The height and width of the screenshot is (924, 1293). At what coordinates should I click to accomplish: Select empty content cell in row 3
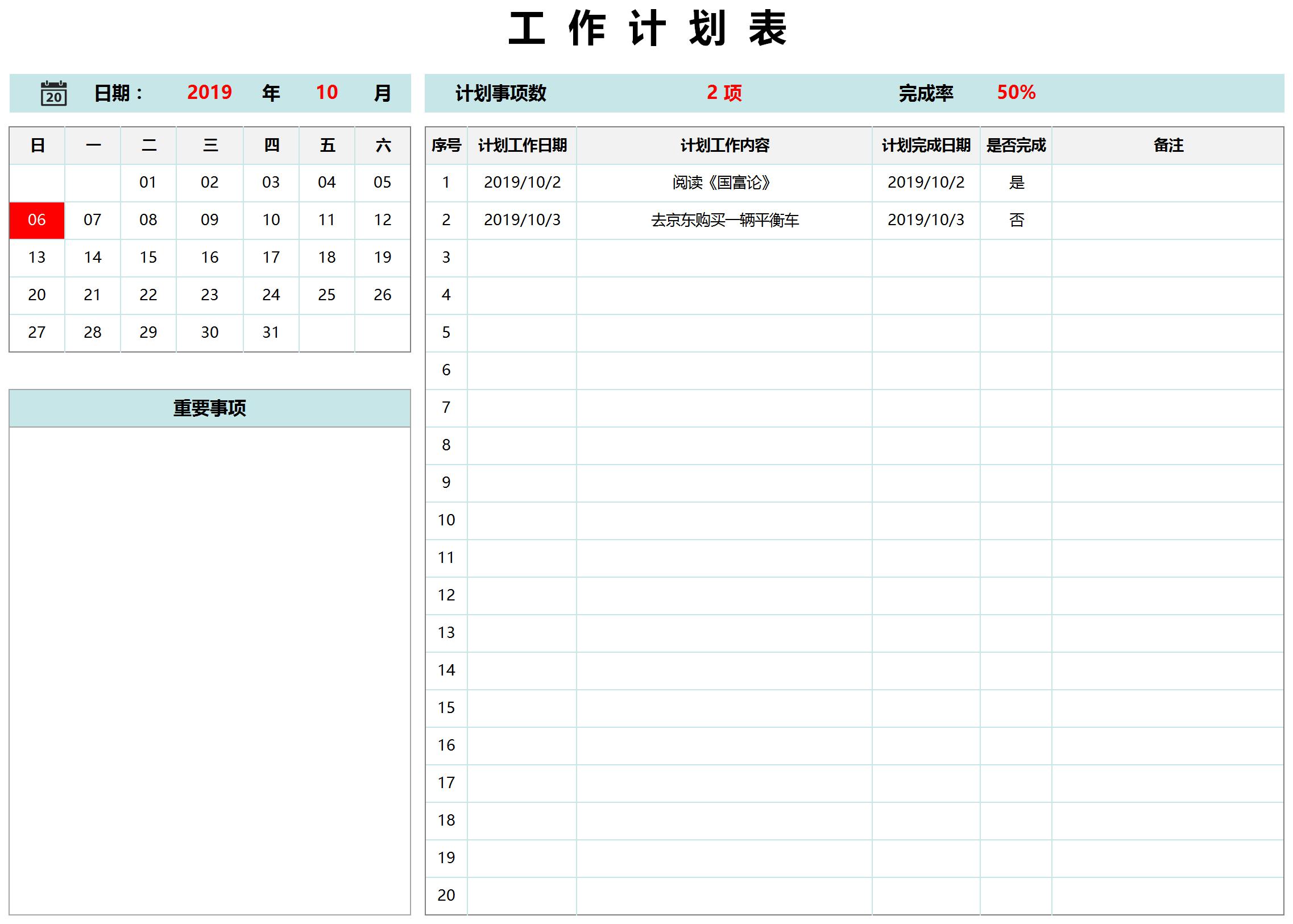pyautogui.click(x=723, y=258)
